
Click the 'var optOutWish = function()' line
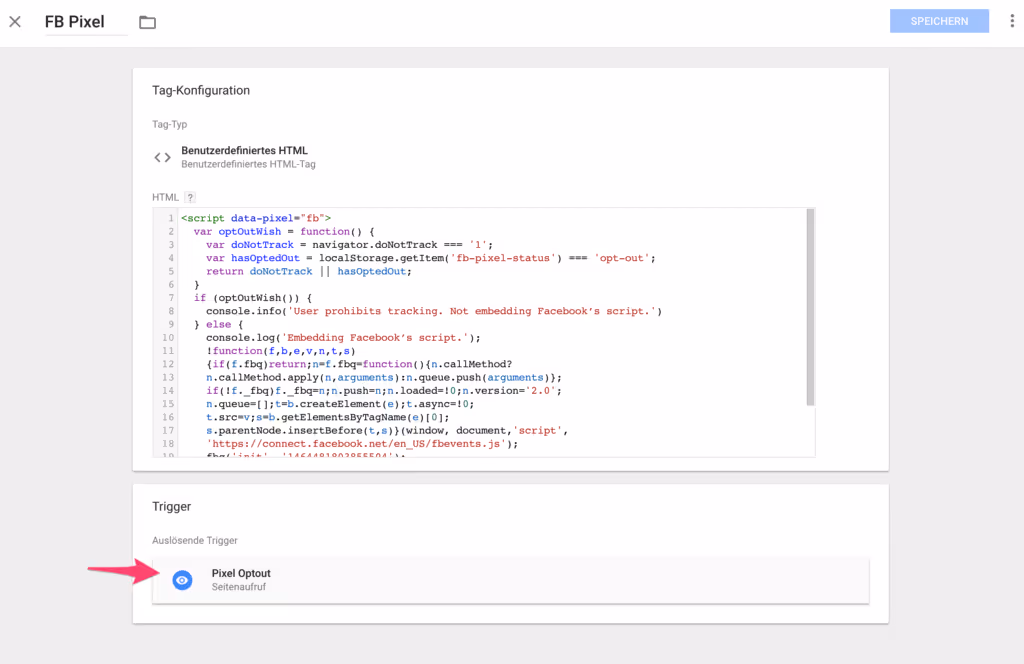tap(284, 231)
